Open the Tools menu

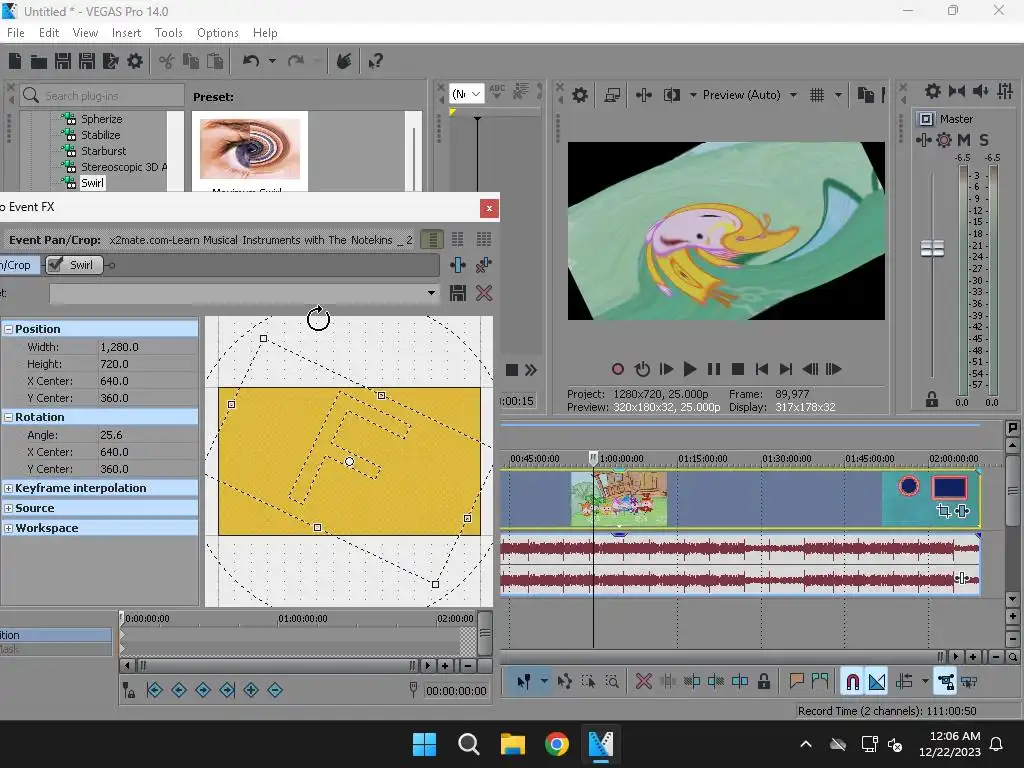point(168,33)
